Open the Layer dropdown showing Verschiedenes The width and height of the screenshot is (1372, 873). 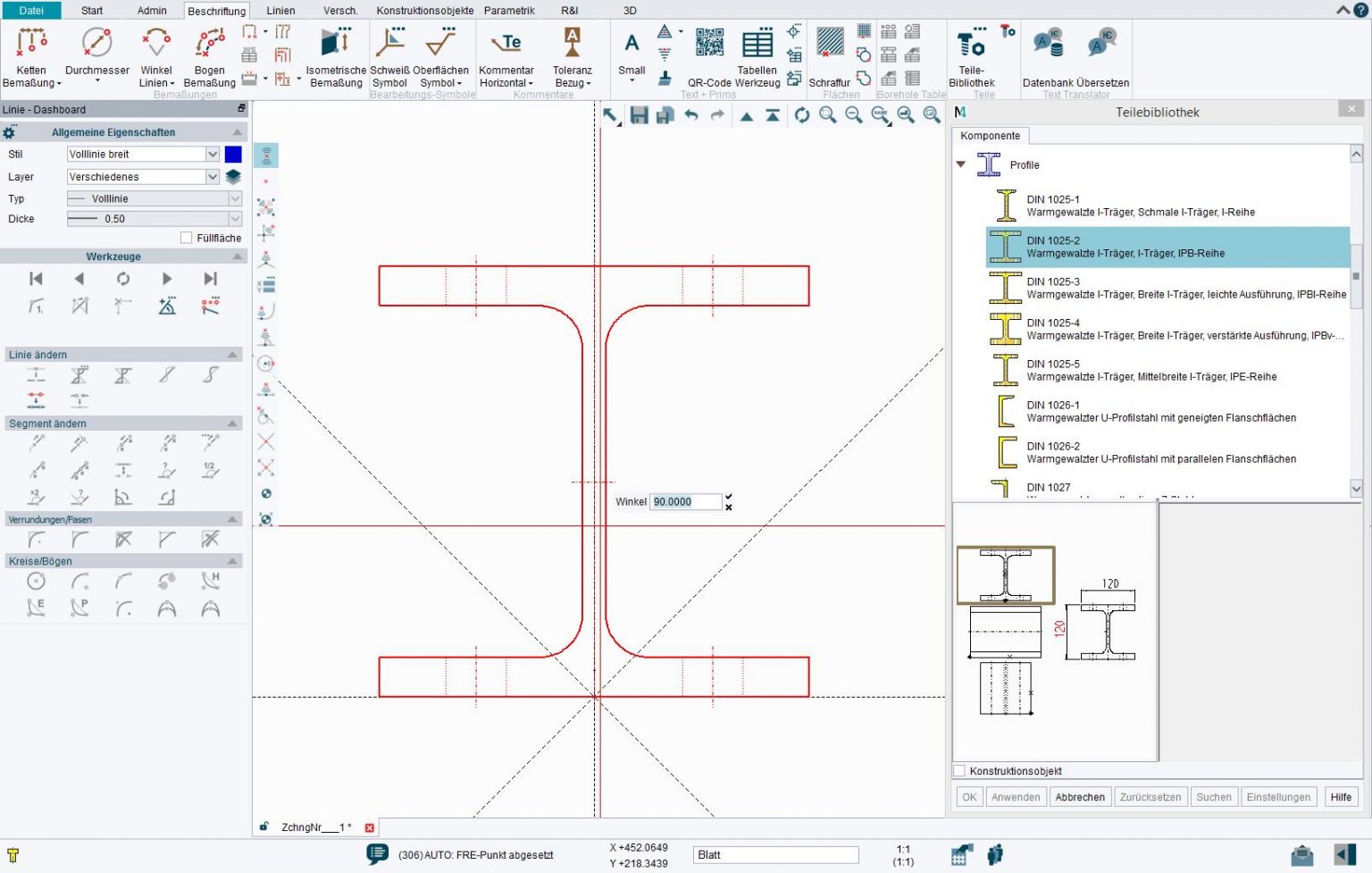tap(213, 176)
